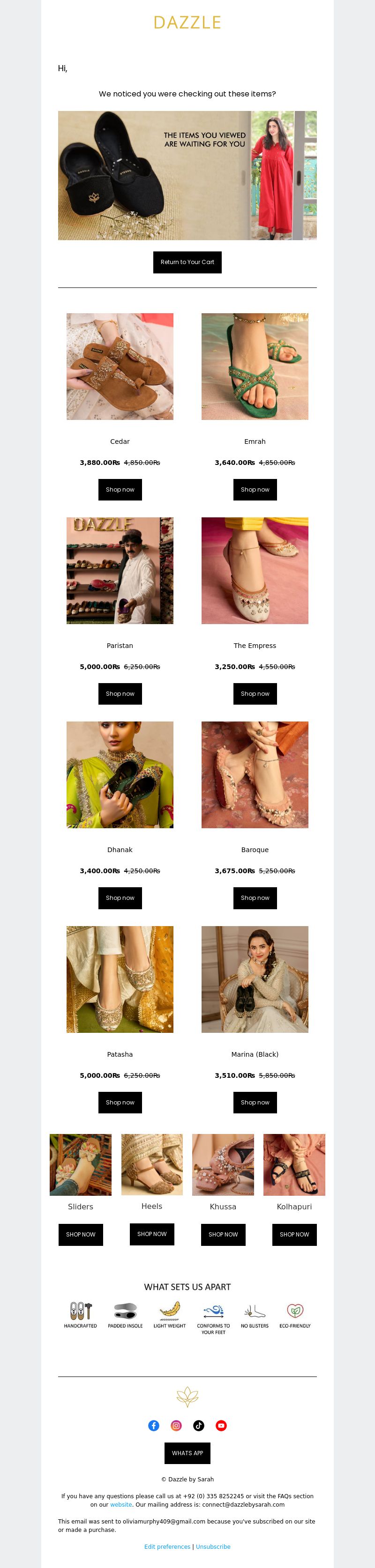Screen dimensions: 375x1568
Task: Click the lotus logo in footer
Action: 187,1396
